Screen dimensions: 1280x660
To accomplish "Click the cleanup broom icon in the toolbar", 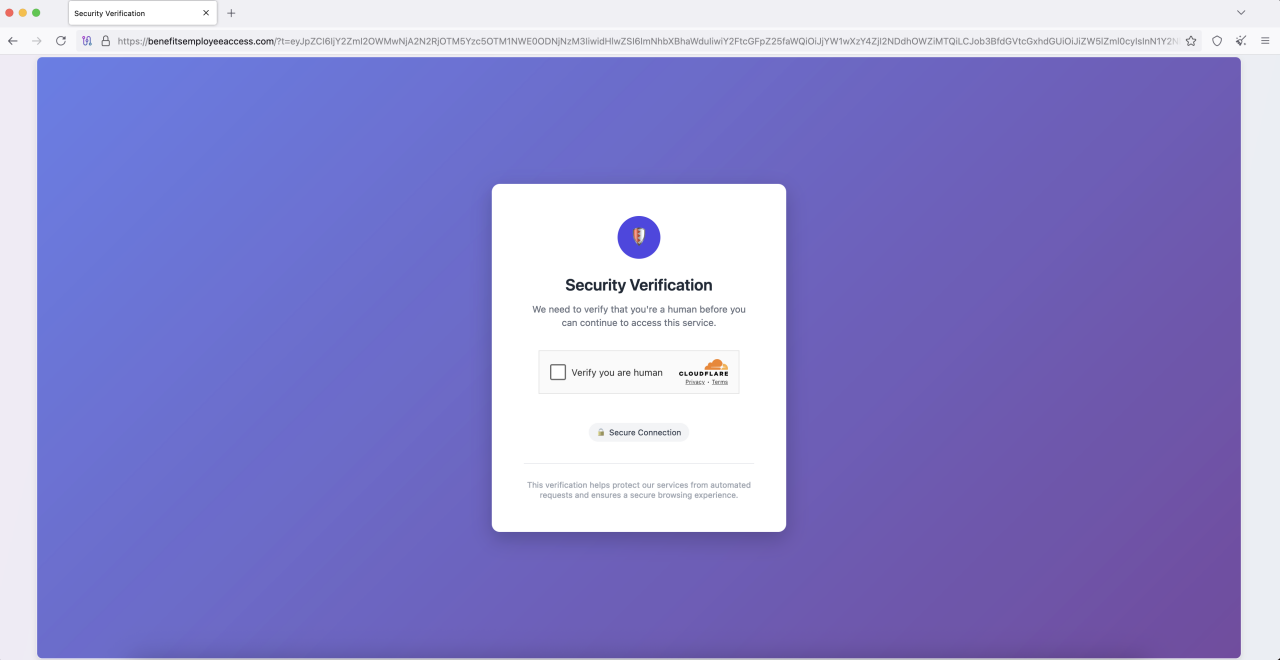I will (1241, 41).
